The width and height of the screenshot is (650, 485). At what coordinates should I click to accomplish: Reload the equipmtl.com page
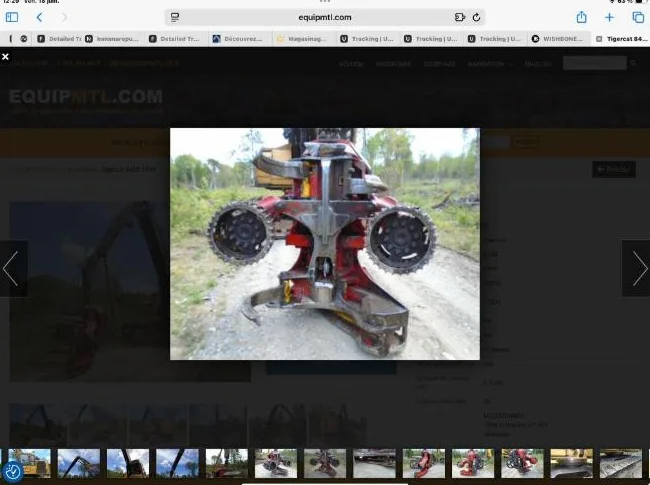pos(476,17)
